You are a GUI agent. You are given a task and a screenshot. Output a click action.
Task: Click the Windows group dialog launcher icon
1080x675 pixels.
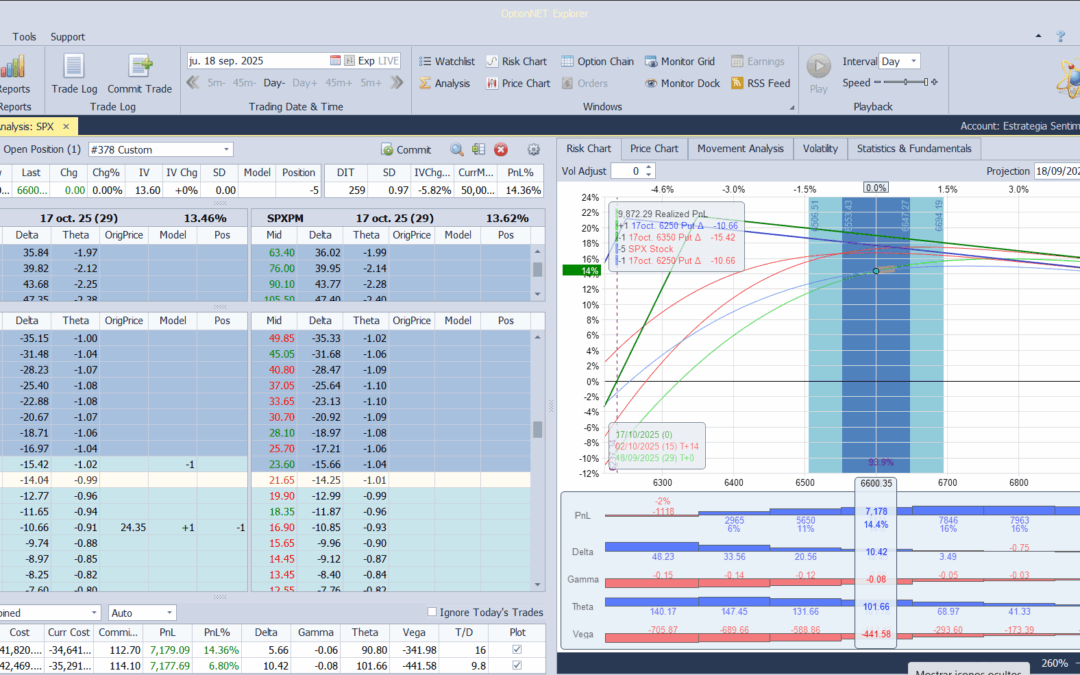pos(792,107)
